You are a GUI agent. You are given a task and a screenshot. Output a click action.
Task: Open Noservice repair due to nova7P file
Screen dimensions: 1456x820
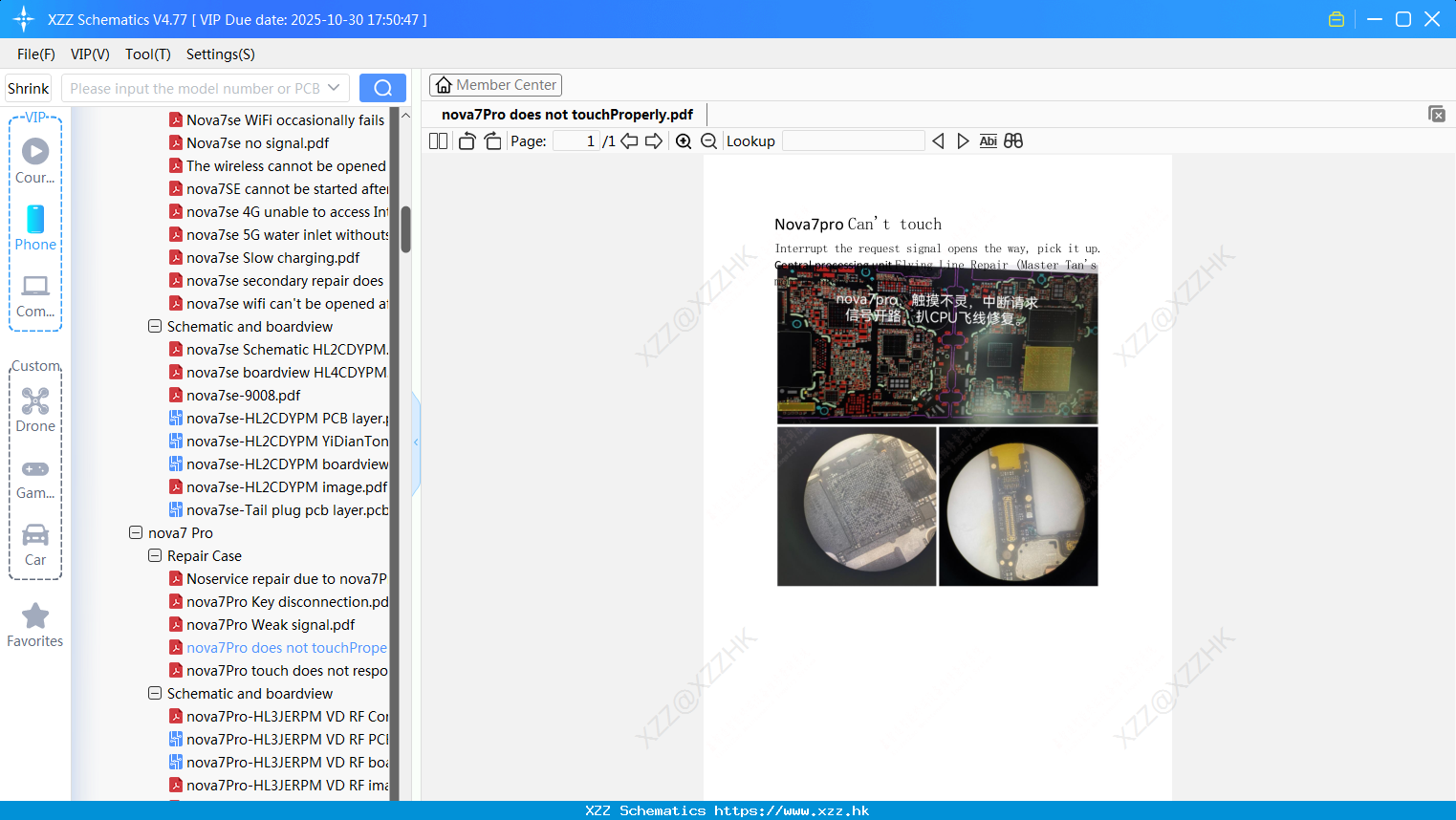[x=278, y=578]
